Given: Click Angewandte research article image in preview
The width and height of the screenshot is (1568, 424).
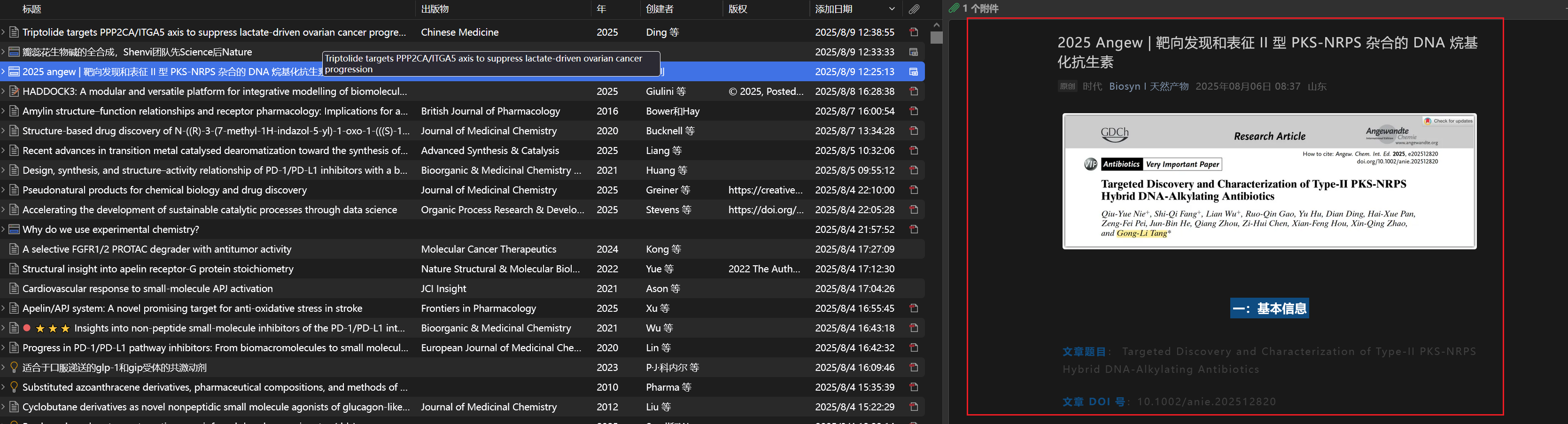Looking at the screenshot, I should coord(1269,181).
